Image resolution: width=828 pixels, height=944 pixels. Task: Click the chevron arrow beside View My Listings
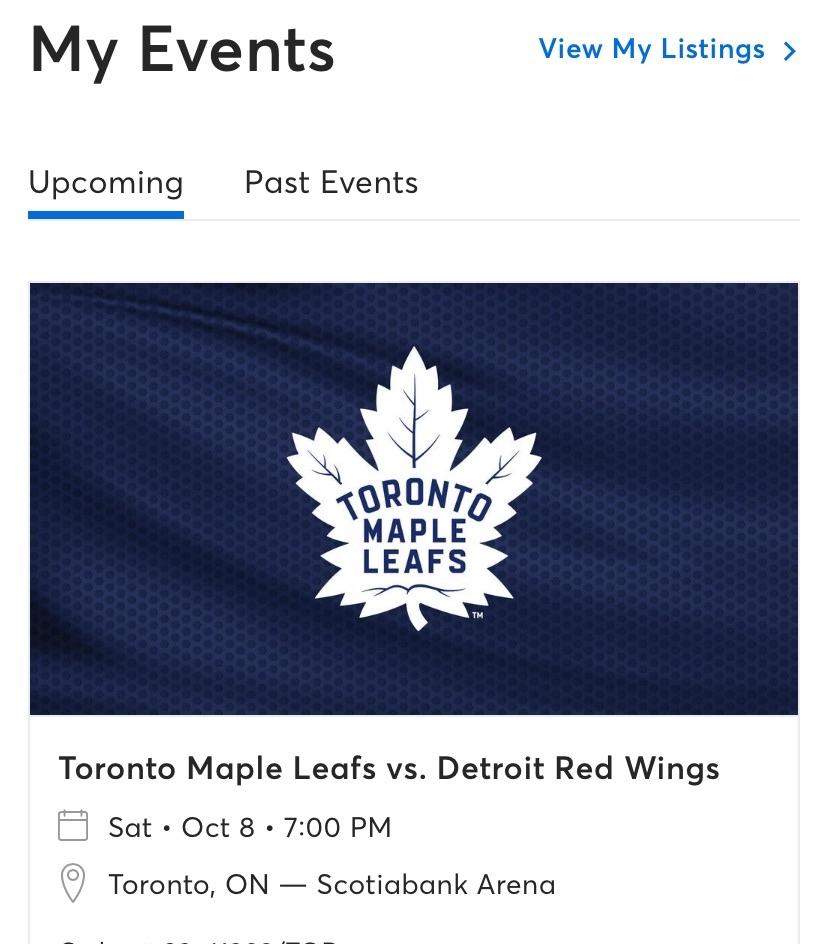790,51
